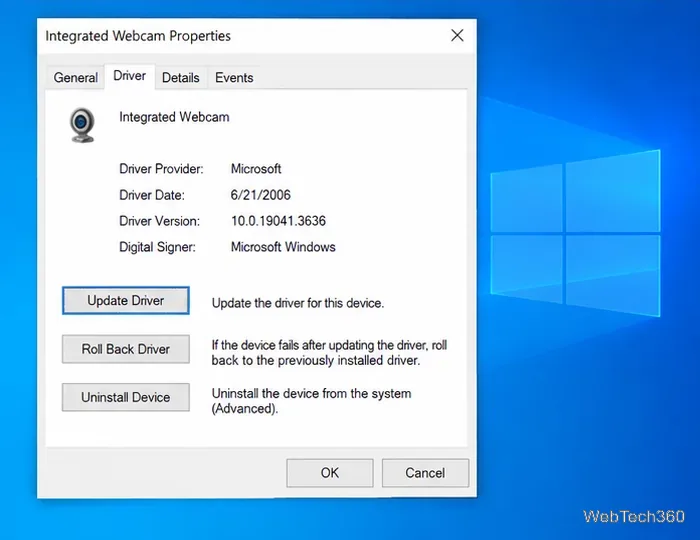Select the 'Driver Date:' label
Image resolution: width=700 pixels, height=540 pixels.
click(x=152, y=195)
